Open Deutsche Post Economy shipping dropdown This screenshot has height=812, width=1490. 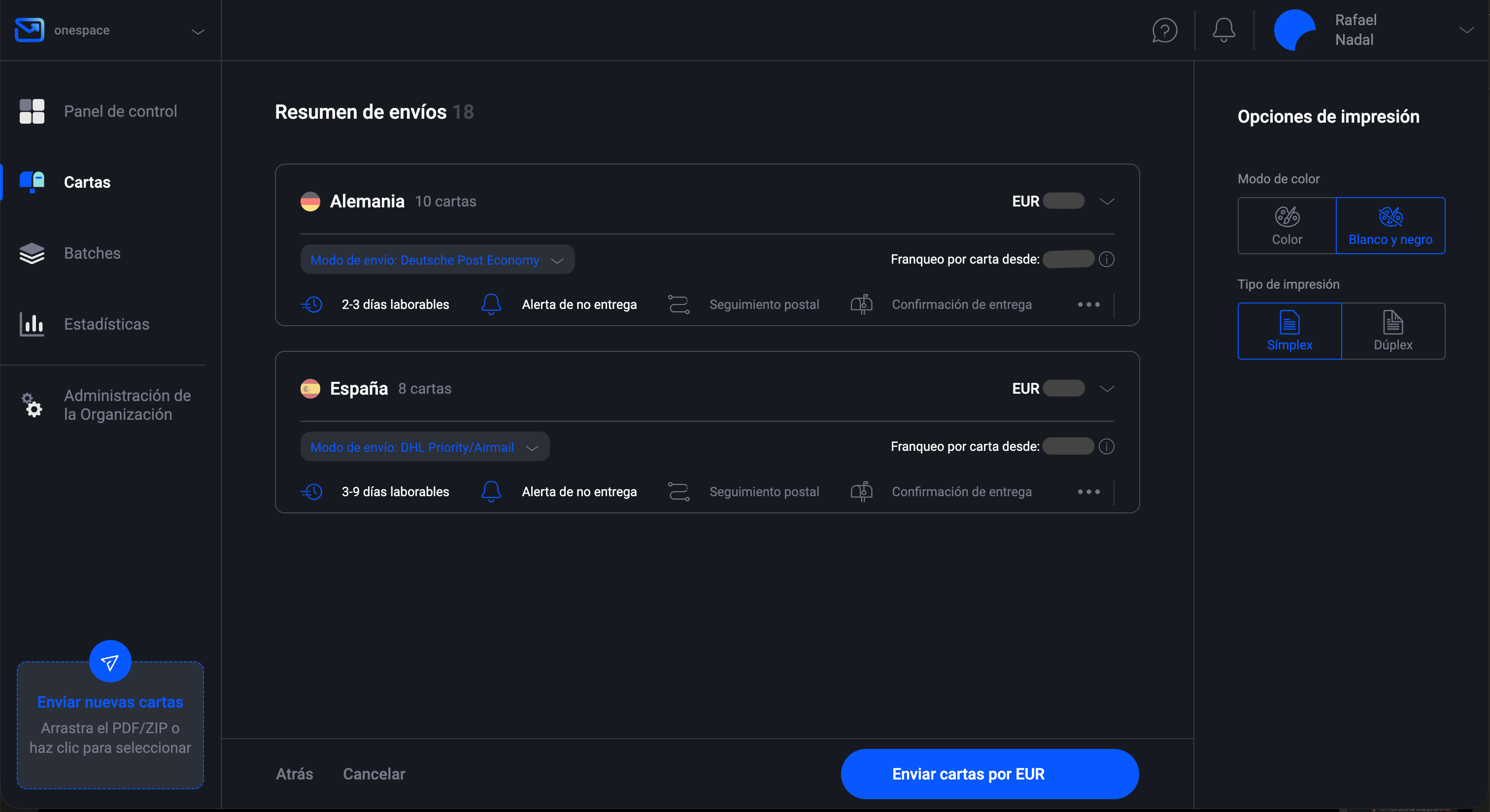437,260
